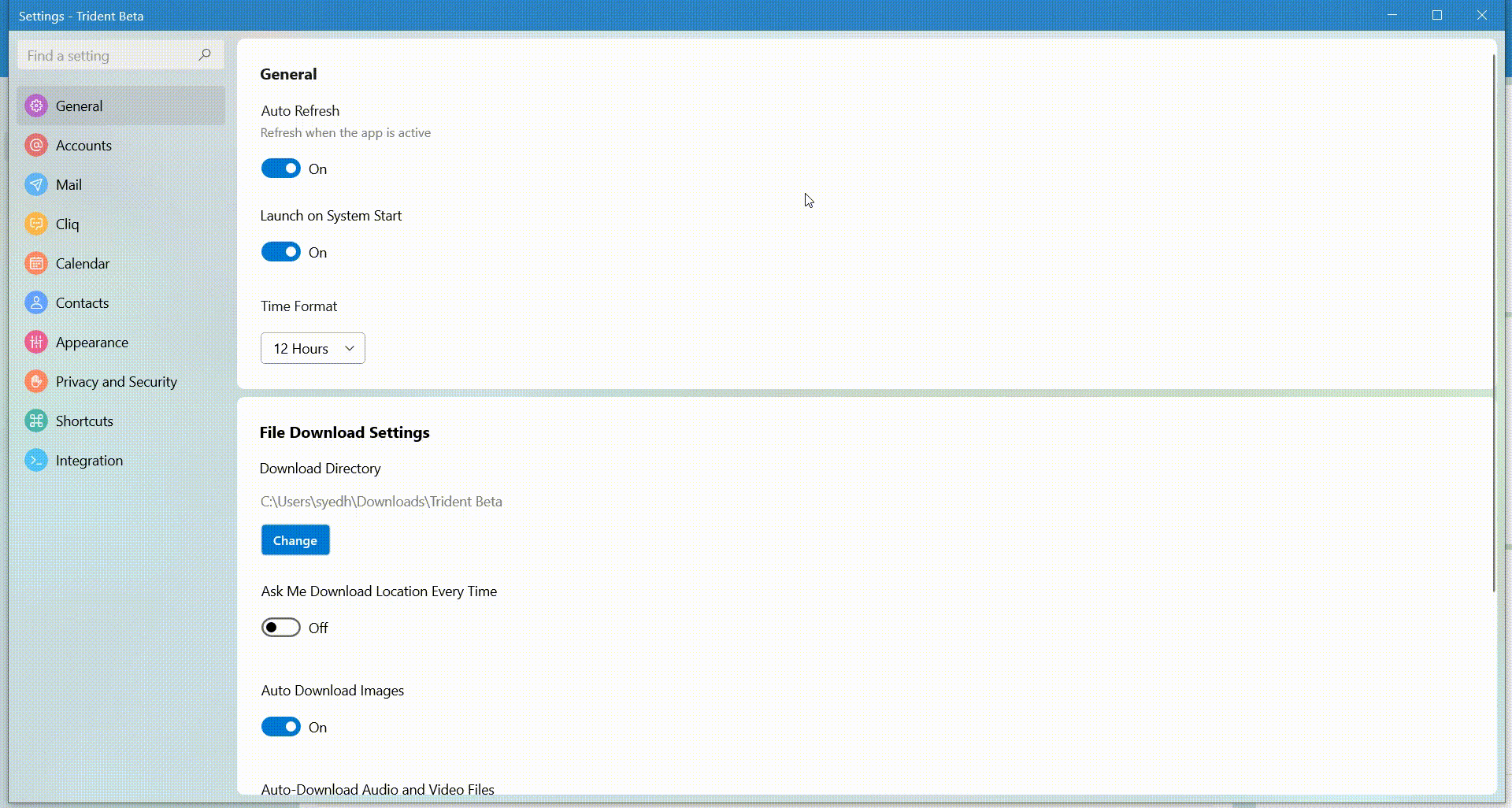The width and height of the screenshot is (1512, 808).
Task: Click the Shortcuts command key icon
Action: coord(36,421)
